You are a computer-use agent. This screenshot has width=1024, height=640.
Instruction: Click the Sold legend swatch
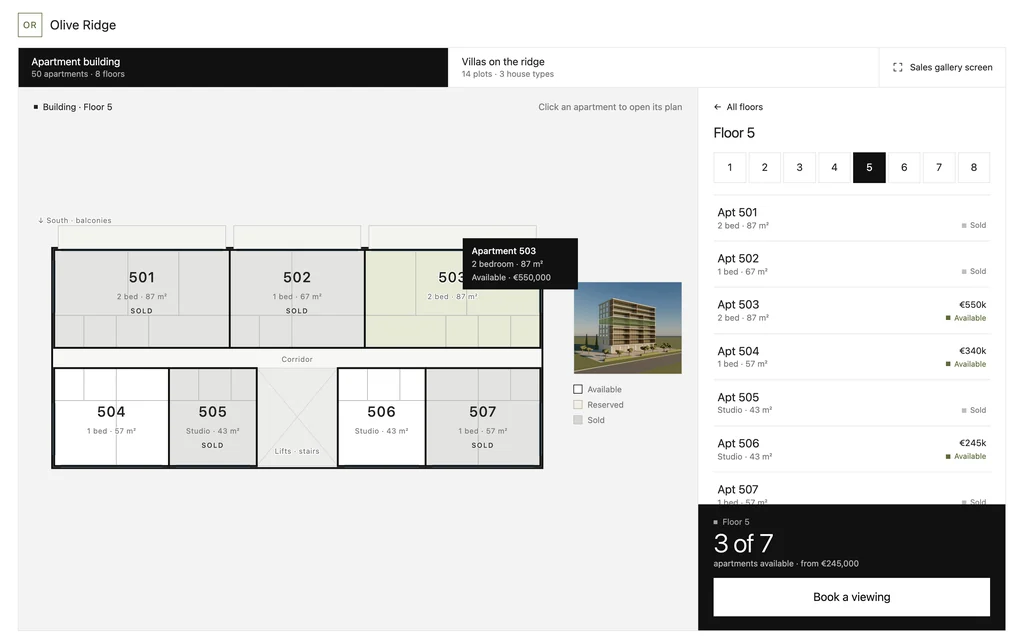[x=578, y=420]
